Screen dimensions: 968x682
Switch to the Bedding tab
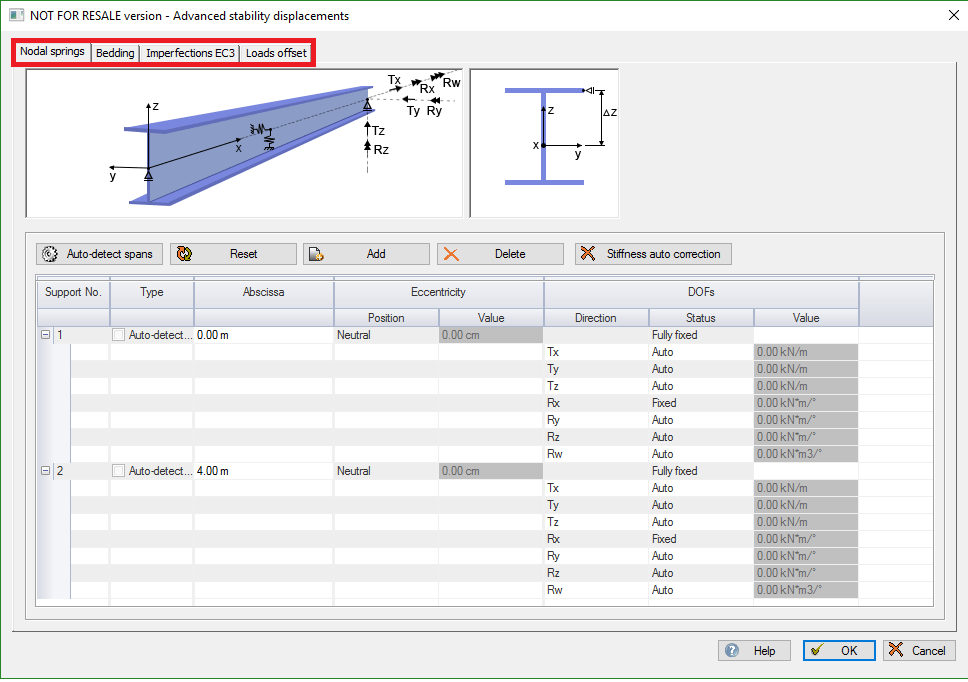coord(115,53)
